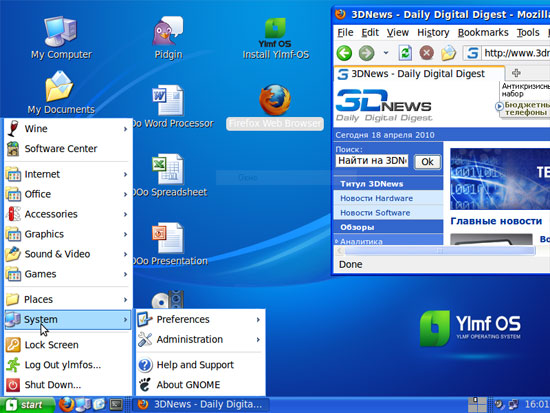Click the Firefox reload page icon

(405, 53)
